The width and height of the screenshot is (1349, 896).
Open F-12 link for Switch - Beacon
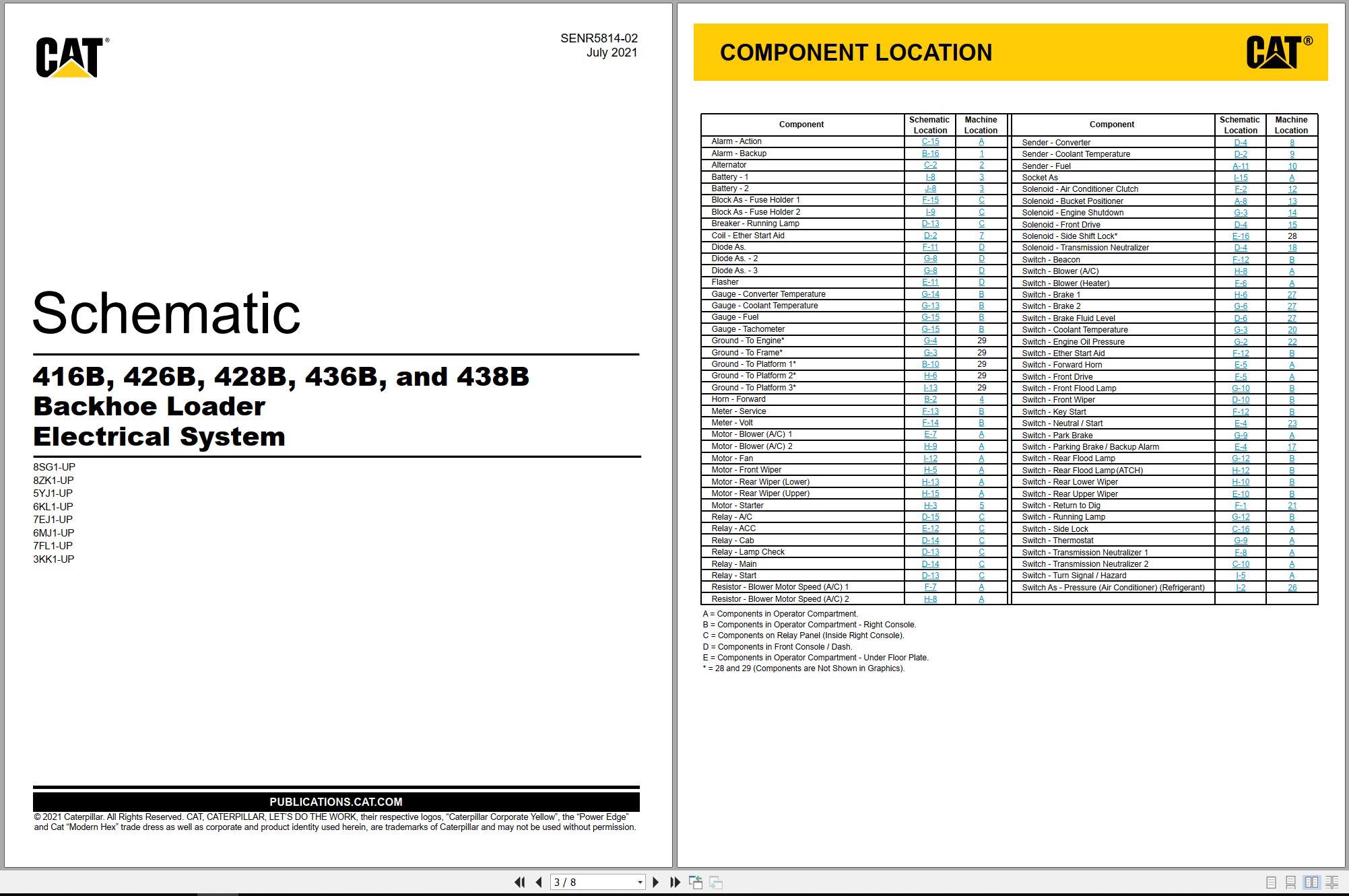tap(1241, 260)
